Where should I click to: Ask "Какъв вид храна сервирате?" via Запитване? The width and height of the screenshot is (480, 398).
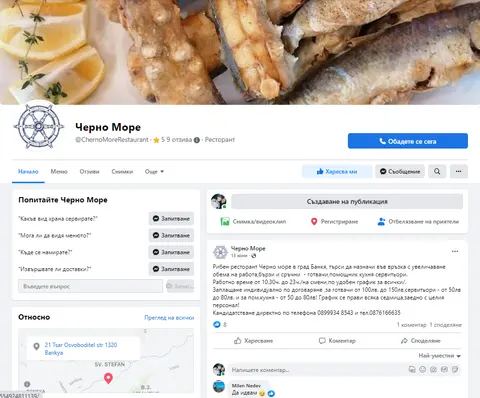click(x=171, y=219)
